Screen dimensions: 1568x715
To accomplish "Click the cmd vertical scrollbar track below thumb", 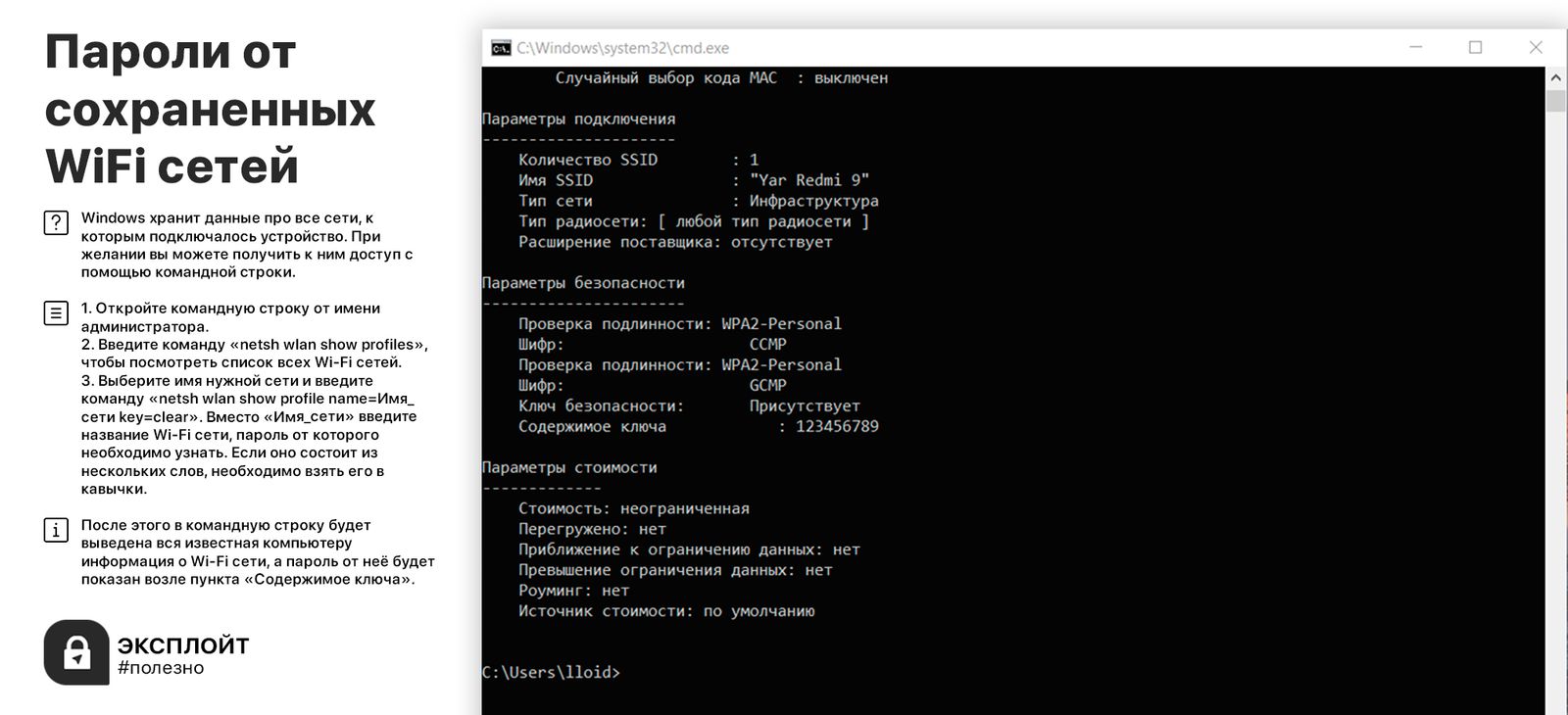I will click(1555, 411).
